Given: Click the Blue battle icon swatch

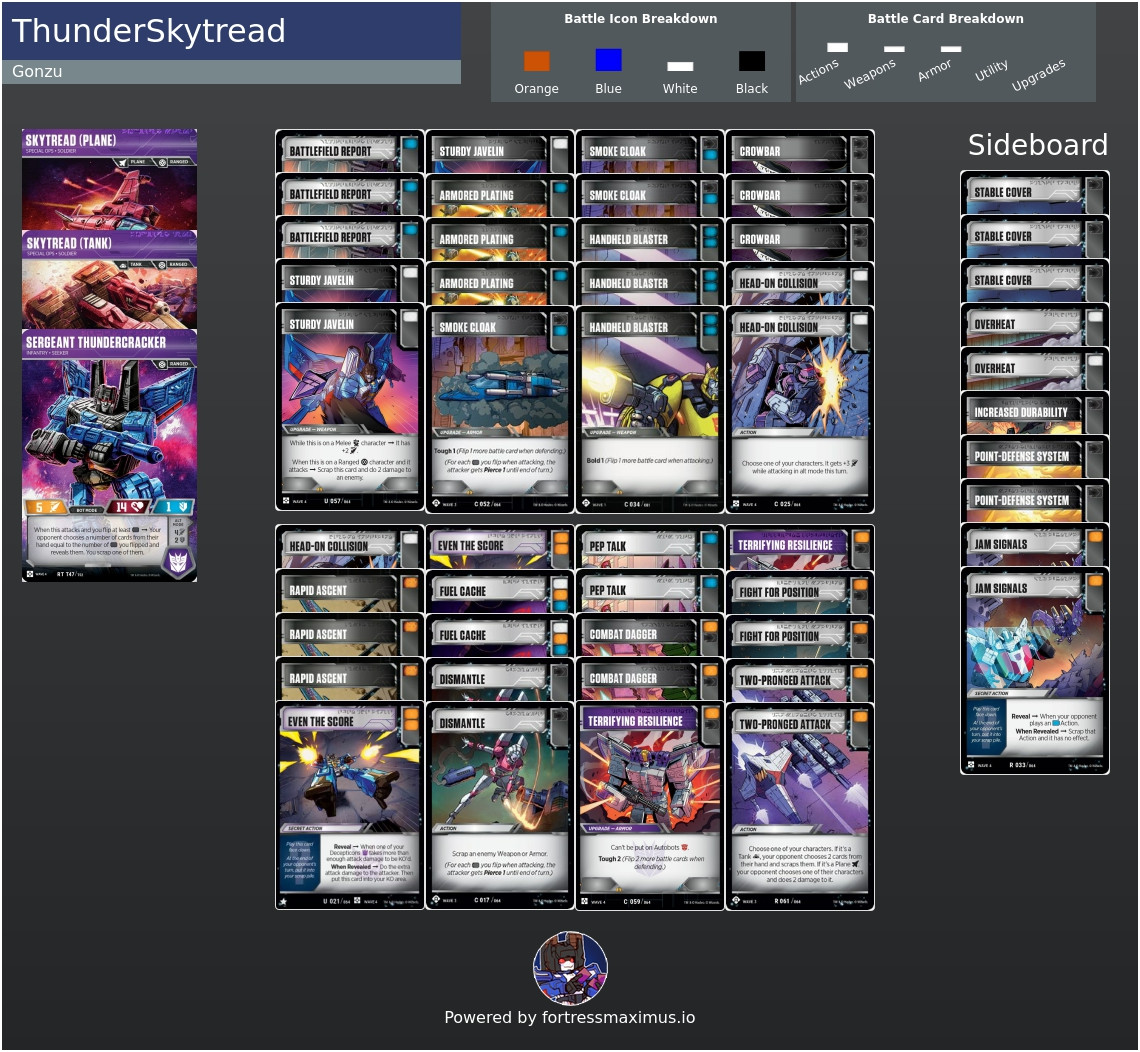Looking at the screenshot, I should [608, 60].
